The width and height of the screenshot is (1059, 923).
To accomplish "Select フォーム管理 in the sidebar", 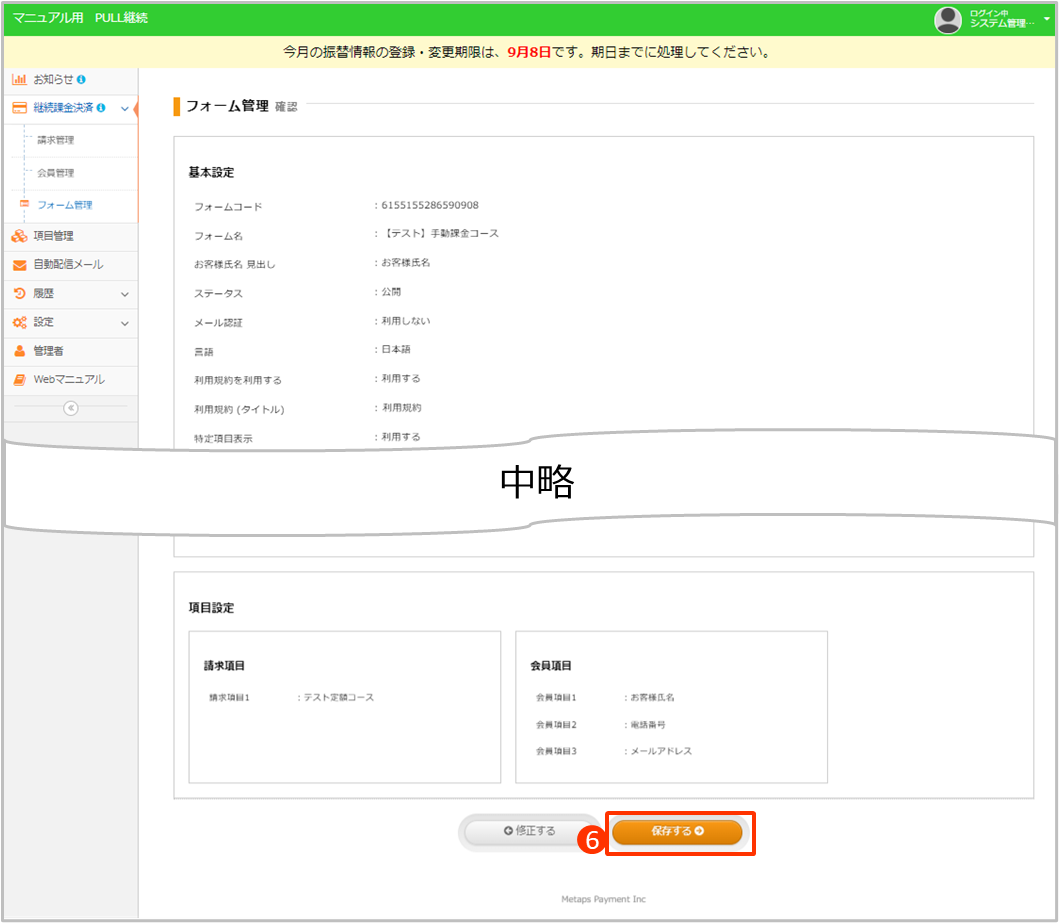I will [64, 205].
